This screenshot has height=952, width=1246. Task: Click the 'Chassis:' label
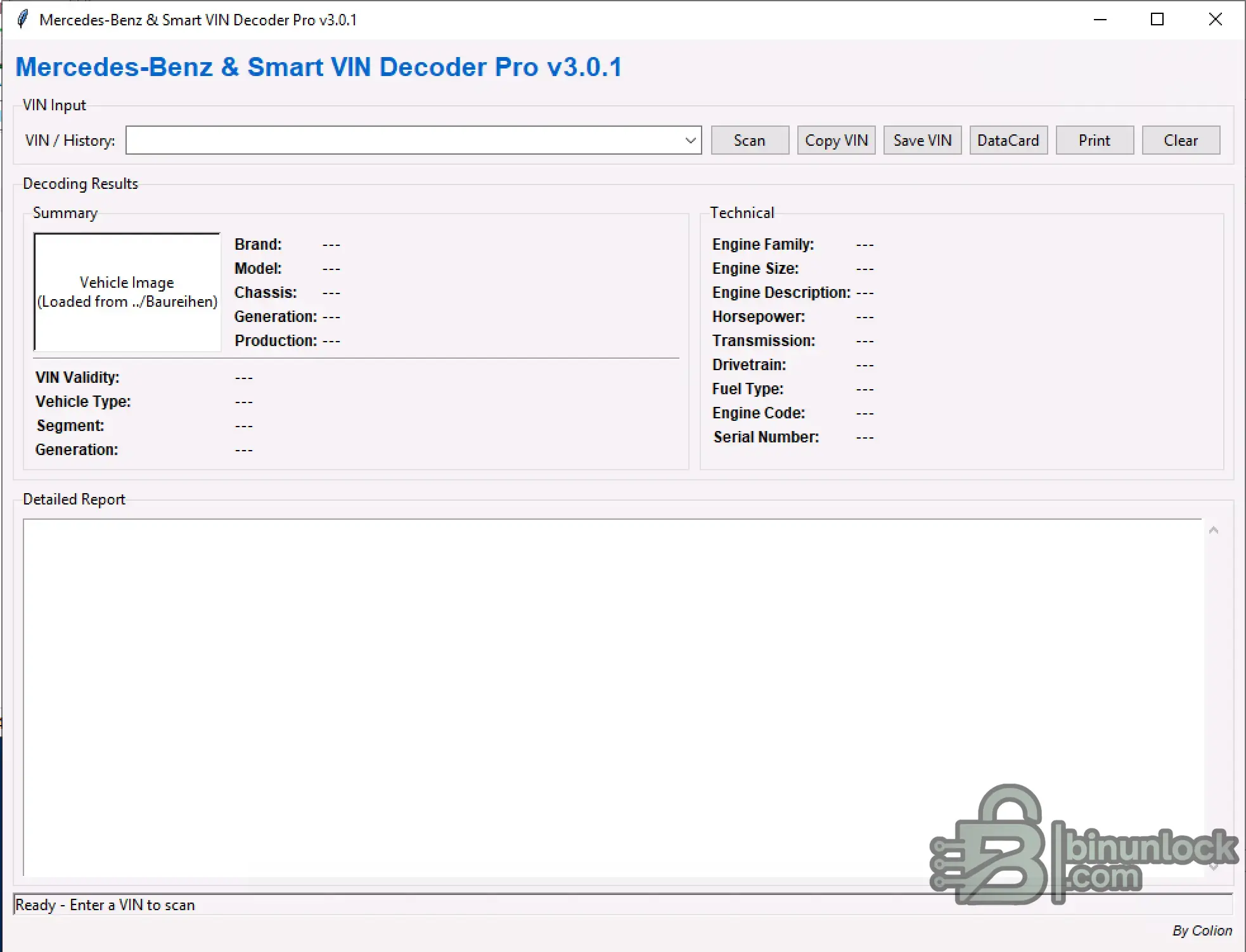266,292
